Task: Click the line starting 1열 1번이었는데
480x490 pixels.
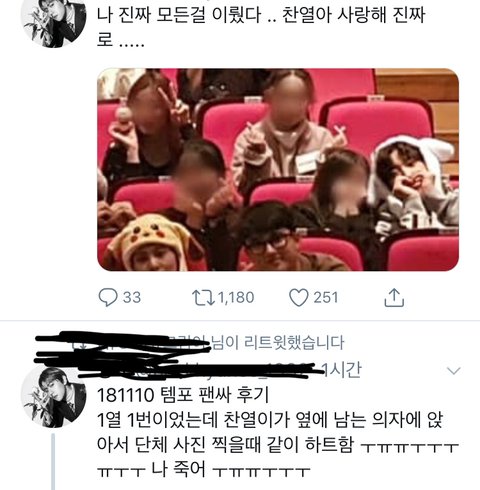Action: click(x=270, y=420)
